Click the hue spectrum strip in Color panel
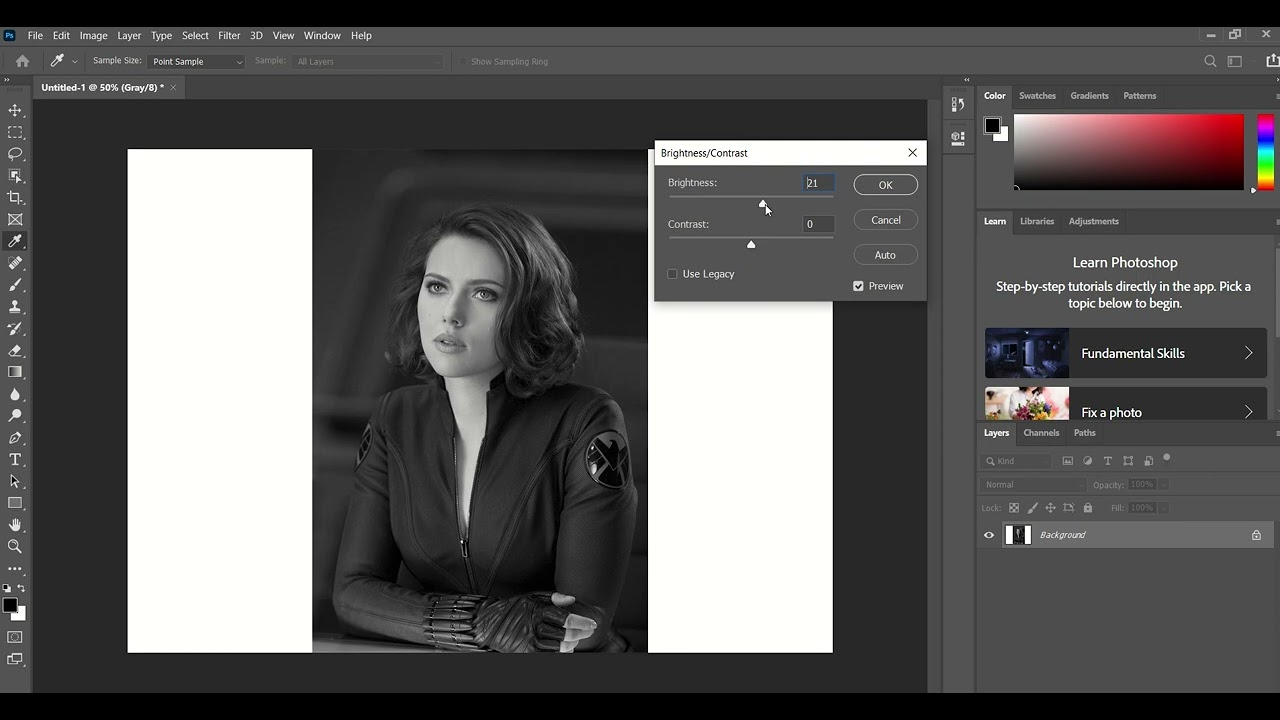 [x=1265, y=151]
